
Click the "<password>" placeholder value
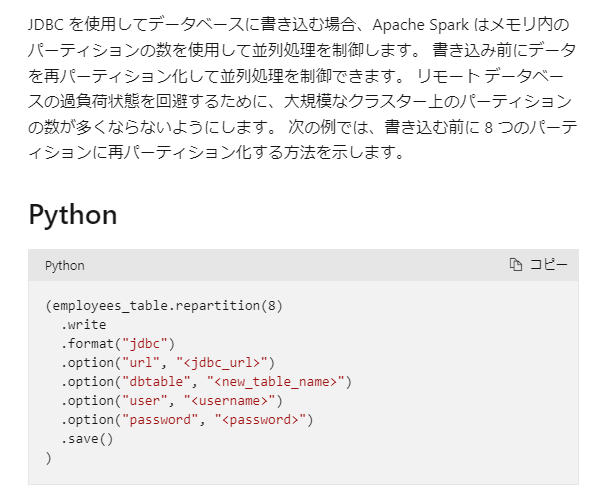coord(260,420)
